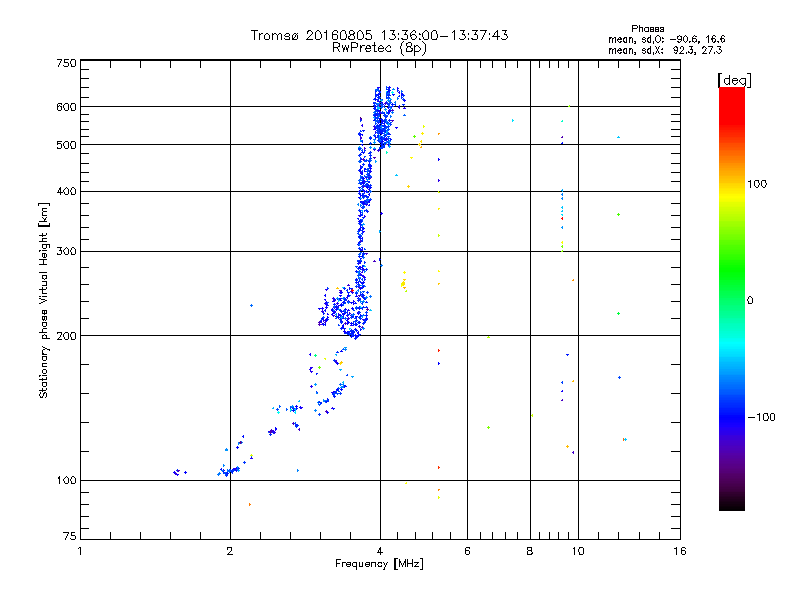
Task: Click the plot title 'Tromsø 20160805 13:36:00-13:37:43'
Action: [379, 35]
